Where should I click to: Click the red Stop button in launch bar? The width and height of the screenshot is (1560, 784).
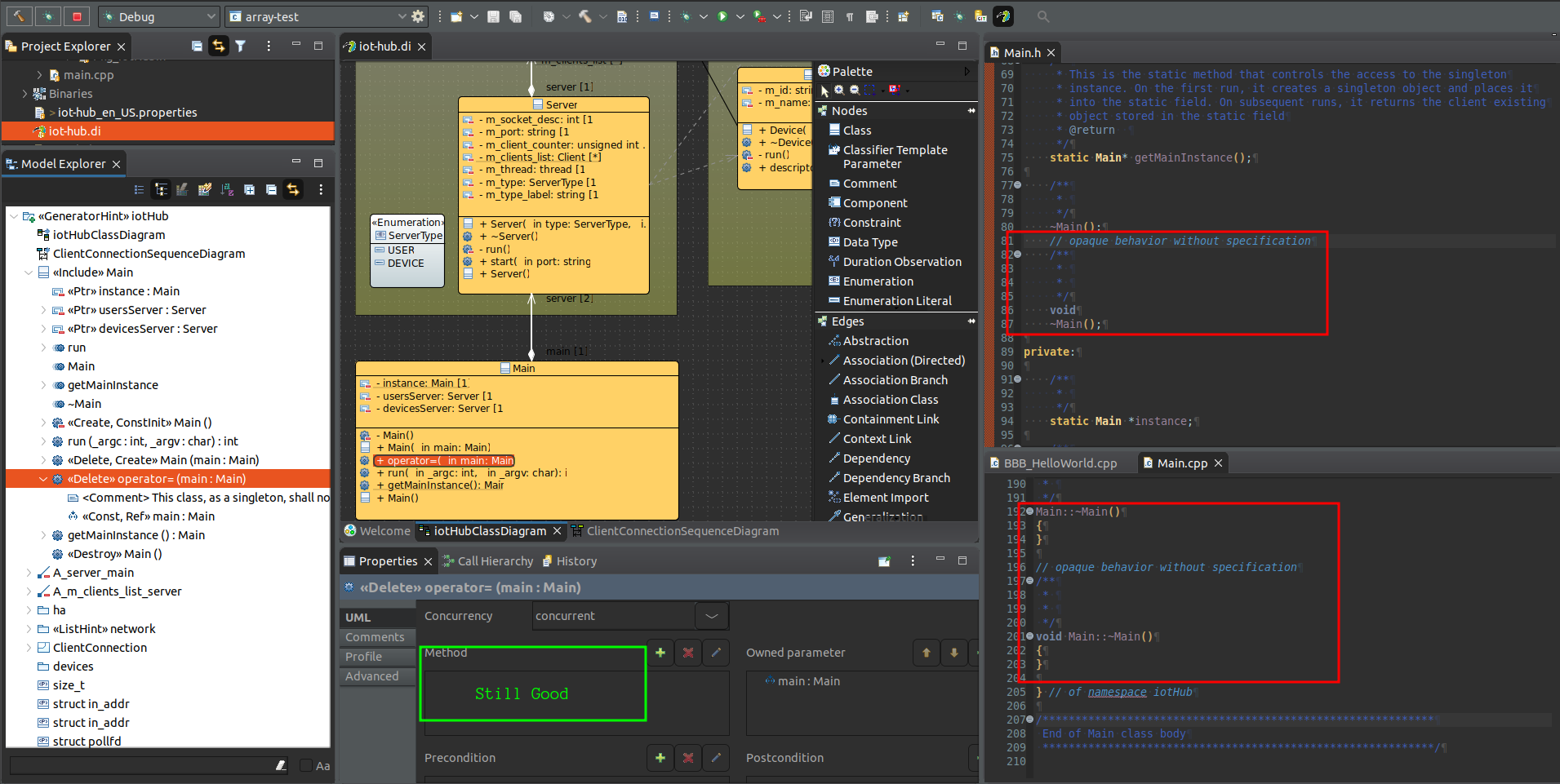77,16
